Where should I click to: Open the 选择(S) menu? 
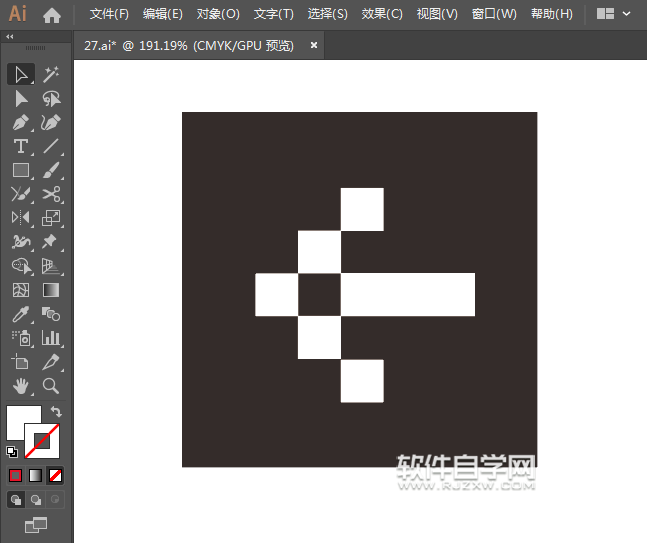328,14
